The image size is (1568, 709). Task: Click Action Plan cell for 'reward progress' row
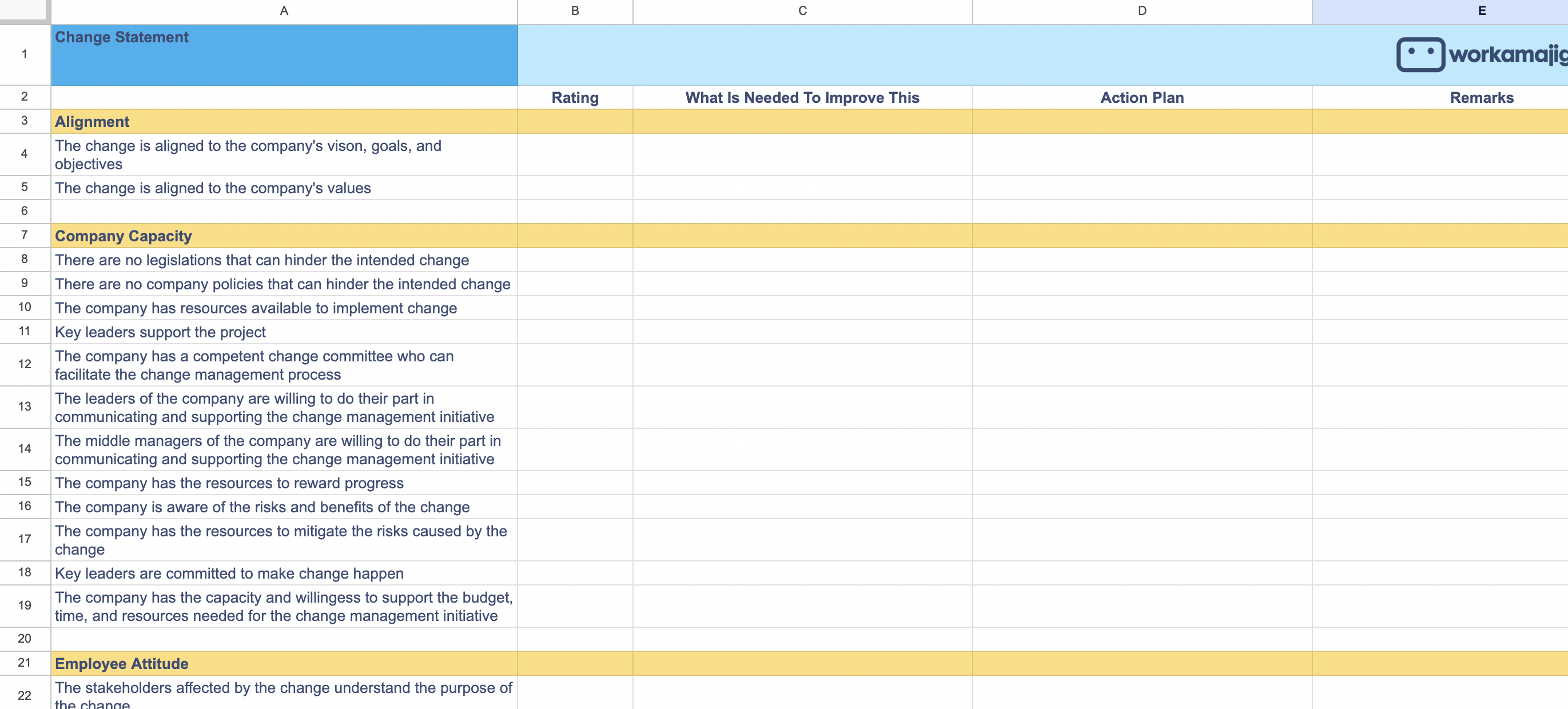[x=1143, y=483]
